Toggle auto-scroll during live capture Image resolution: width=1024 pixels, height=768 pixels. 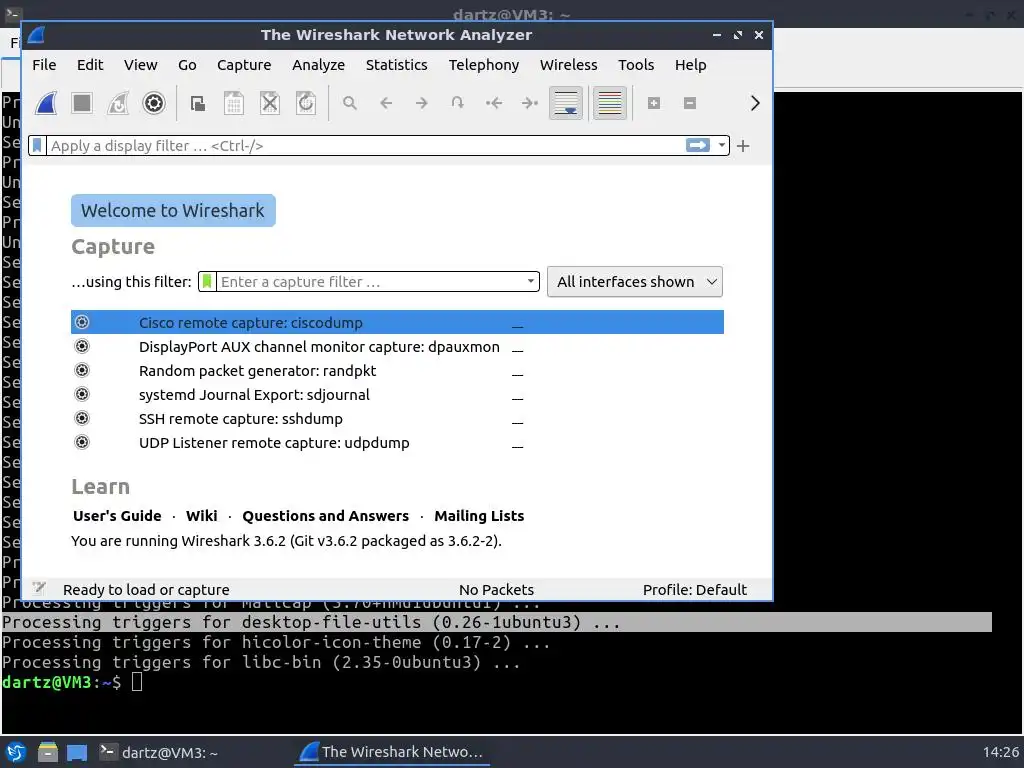click(x=566, y=103)
